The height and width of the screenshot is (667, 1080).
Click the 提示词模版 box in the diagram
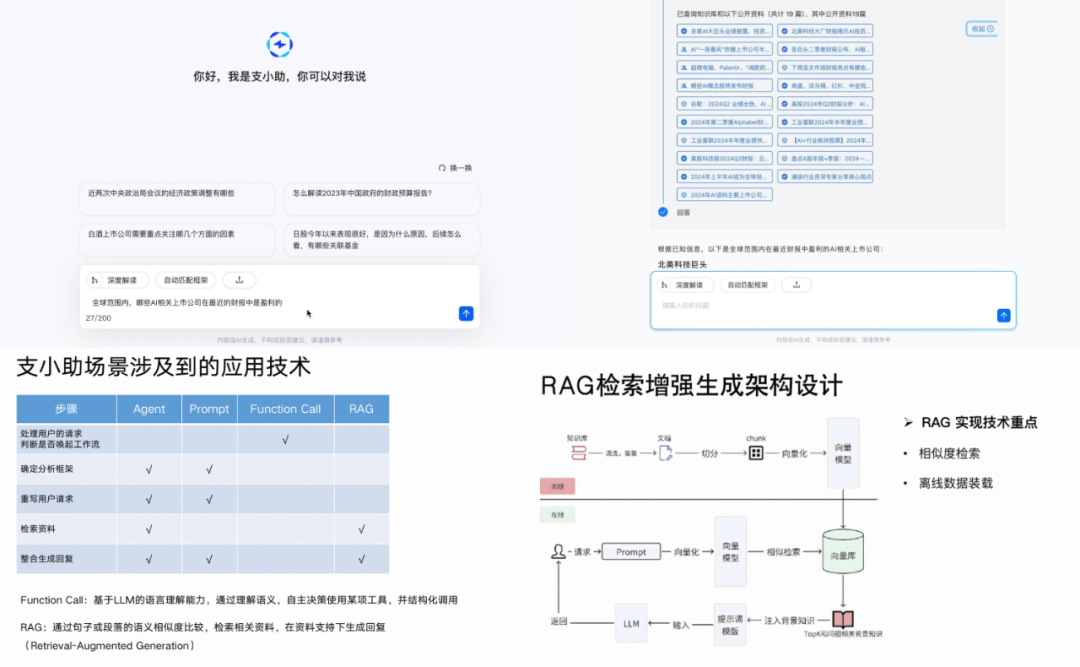click(x=730, y=625)
